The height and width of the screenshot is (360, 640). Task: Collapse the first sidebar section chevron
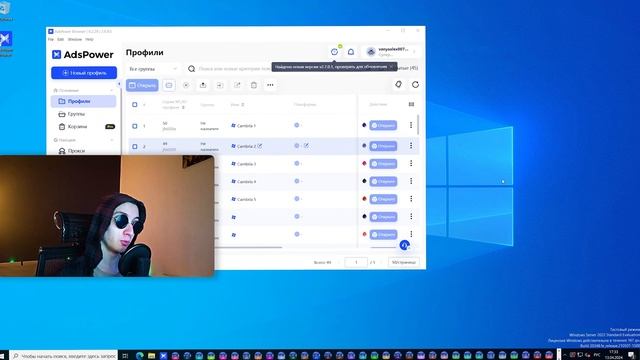(x=112, y=90)
